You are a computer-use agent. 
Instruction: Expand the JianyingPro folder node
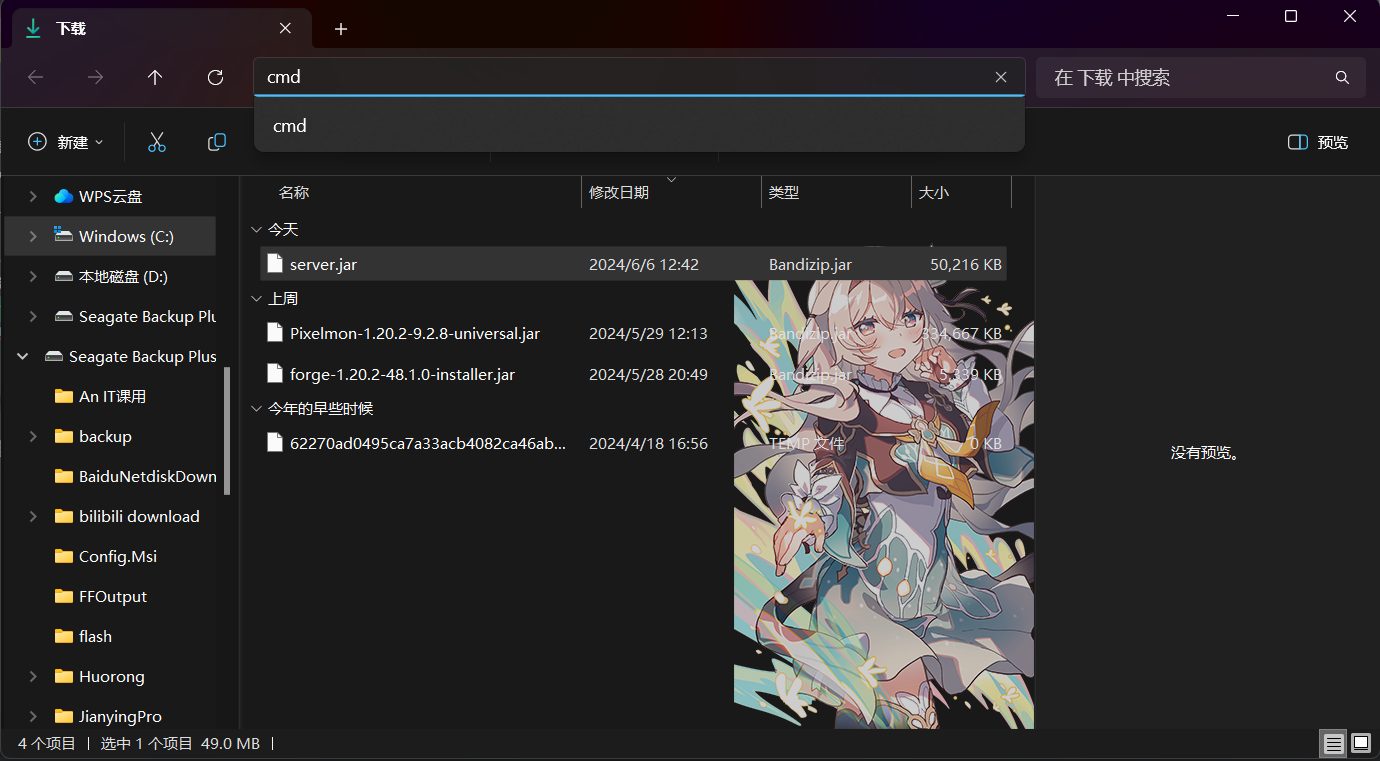tap(33, 716)
